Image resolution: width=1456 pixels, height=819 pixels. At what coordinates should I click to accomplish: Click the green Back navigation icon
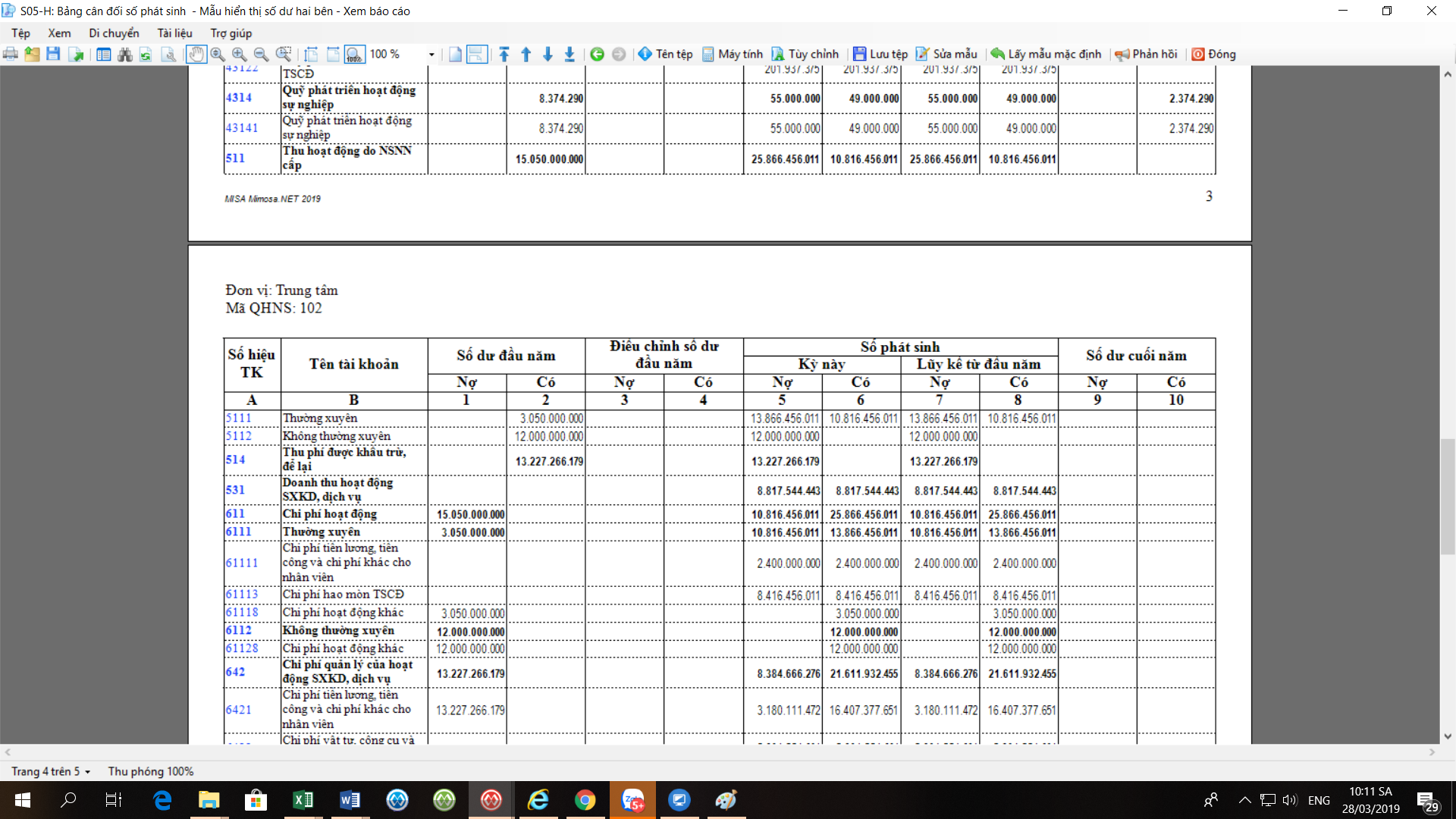tap(597, 54)
